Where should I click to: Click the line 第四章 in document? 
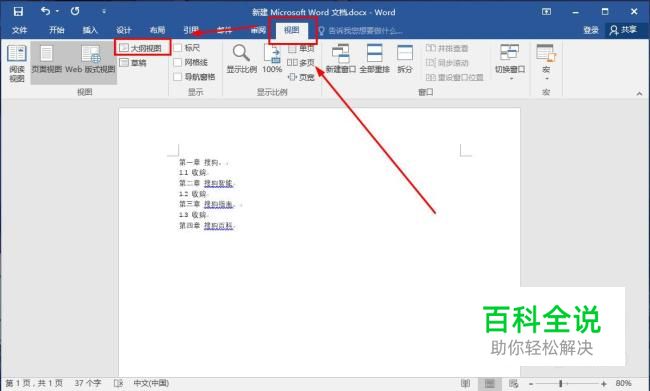pyautogui.click(x=207, y=226)
